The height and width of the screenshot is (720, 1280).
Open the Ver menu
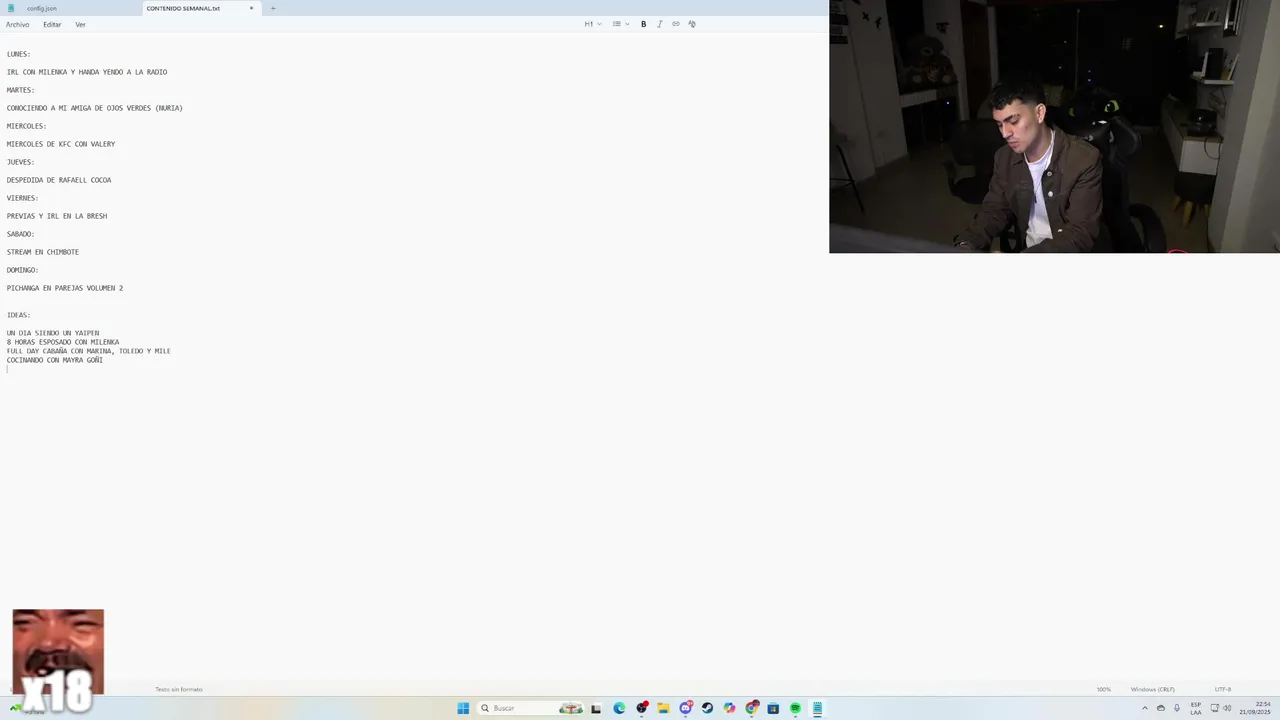point(80,24)
